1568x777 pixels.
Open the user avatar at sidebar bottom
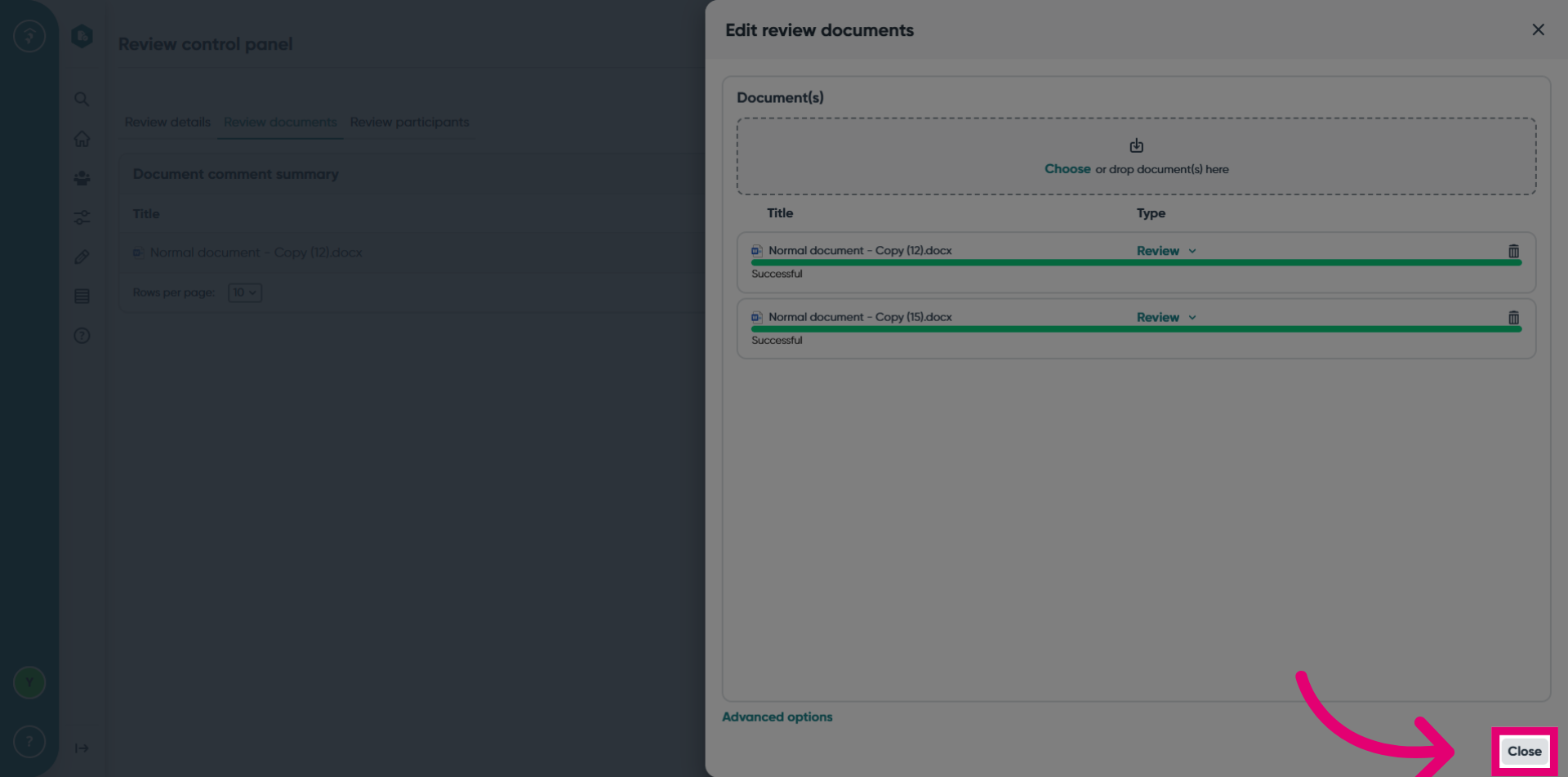pos(29,682)
